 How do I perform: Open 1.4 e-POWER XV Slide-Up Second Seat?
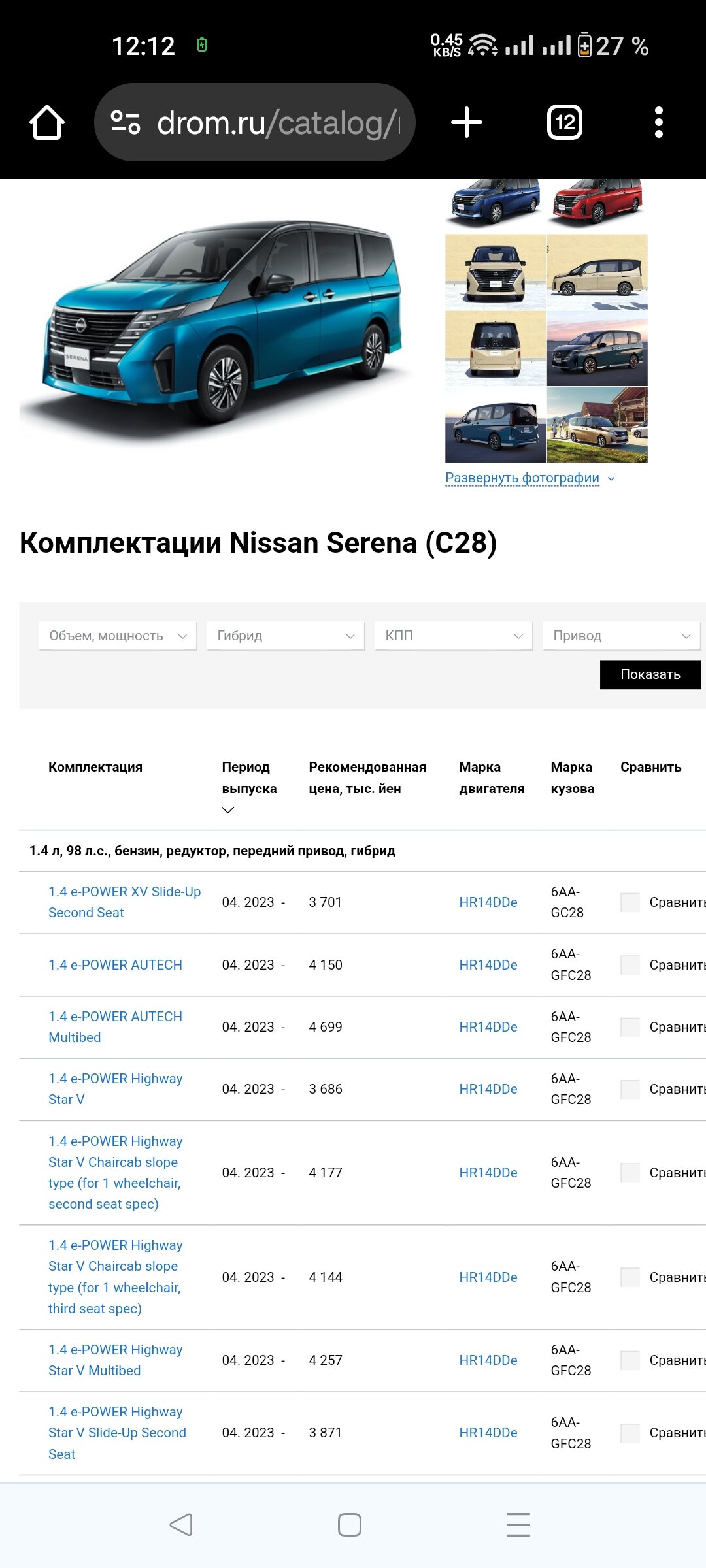[125, 902]
